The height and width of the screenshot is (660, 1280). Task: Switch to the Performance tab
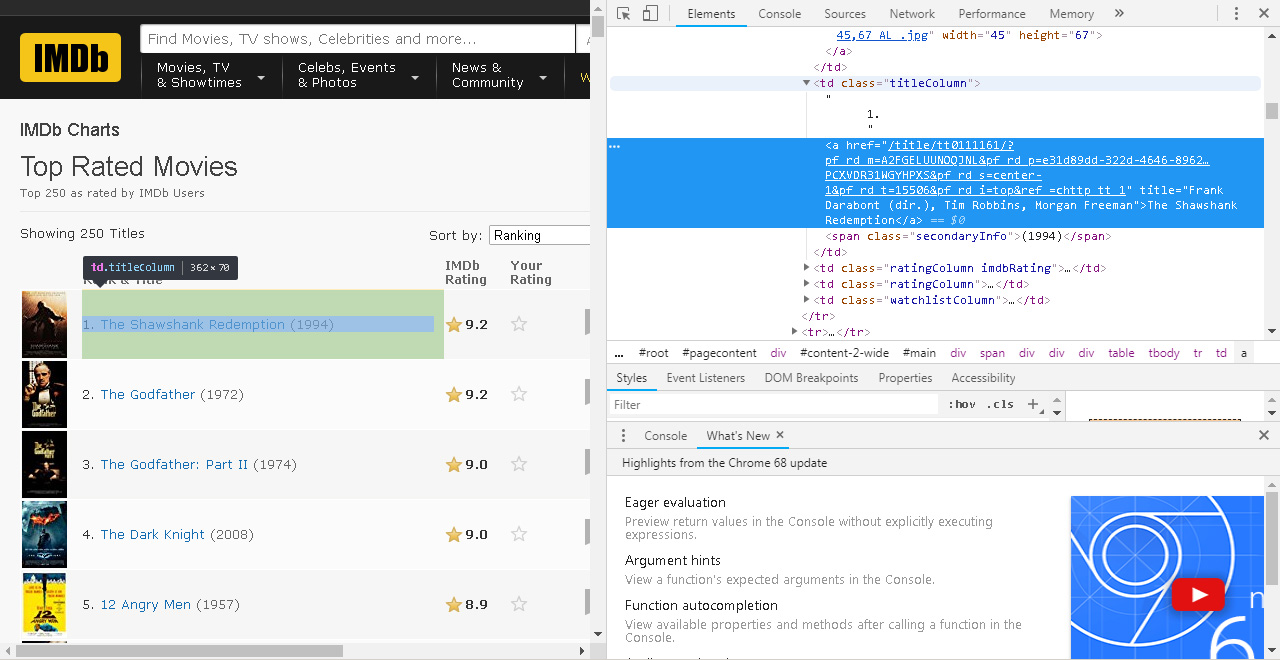[x=992, y=14]
